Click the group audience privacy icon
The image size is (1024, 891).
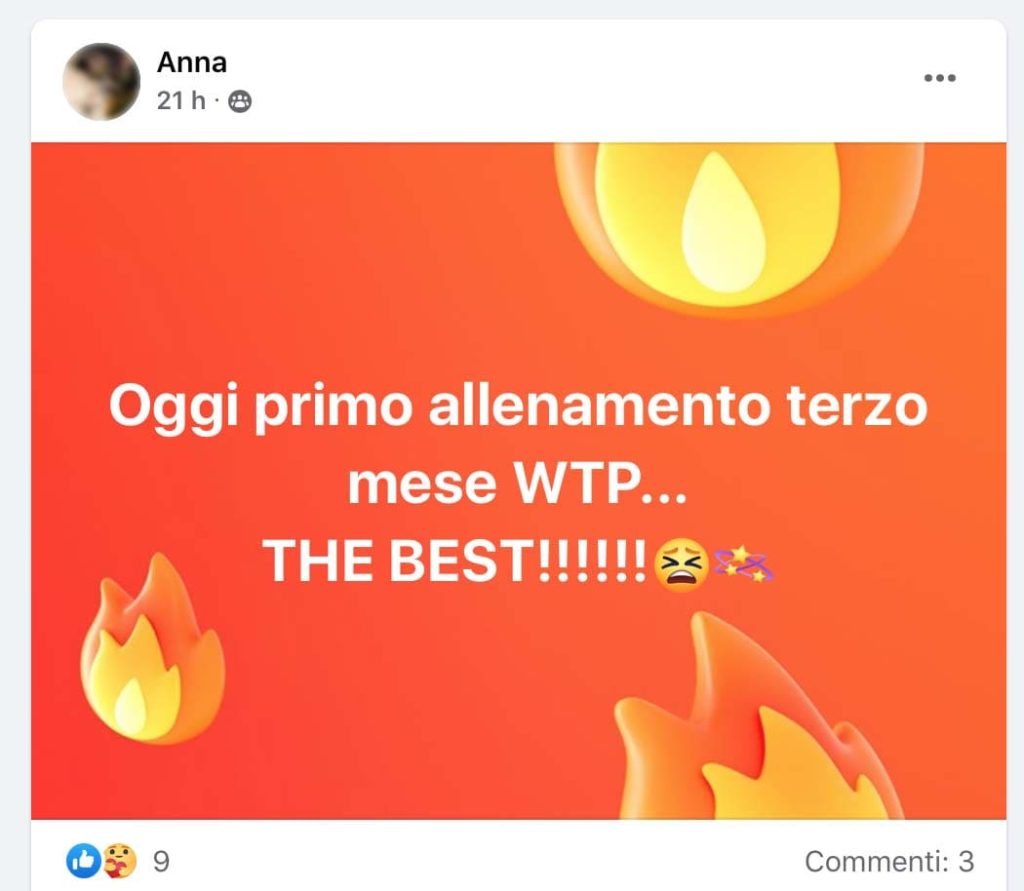click(x=240, y=101)
